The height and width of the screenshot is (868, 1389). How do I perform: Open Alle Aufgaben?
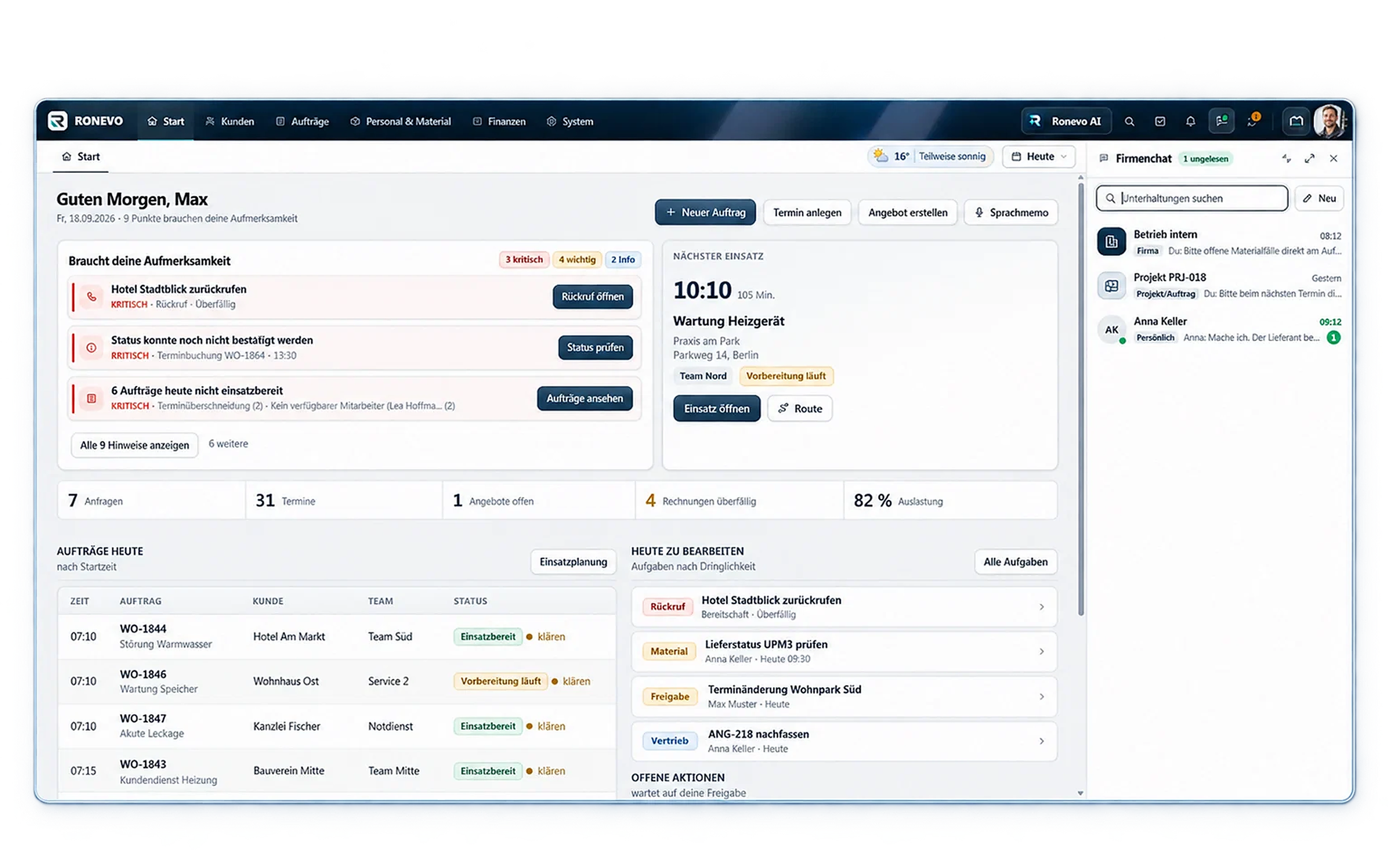click(x=1015, y=561)
